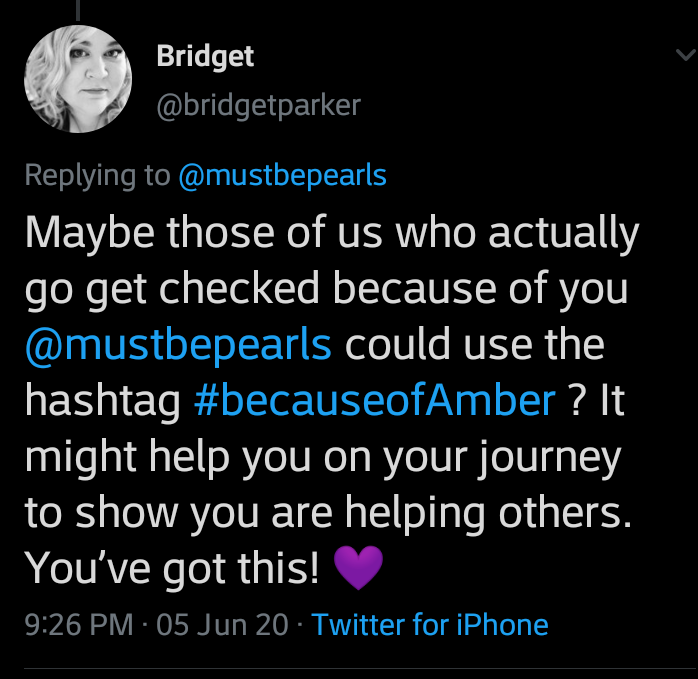This screenshot has width=698, height=679.
Task: Click the line might help you on your journey
Action: pyautogui.click(x=323, y=458)
